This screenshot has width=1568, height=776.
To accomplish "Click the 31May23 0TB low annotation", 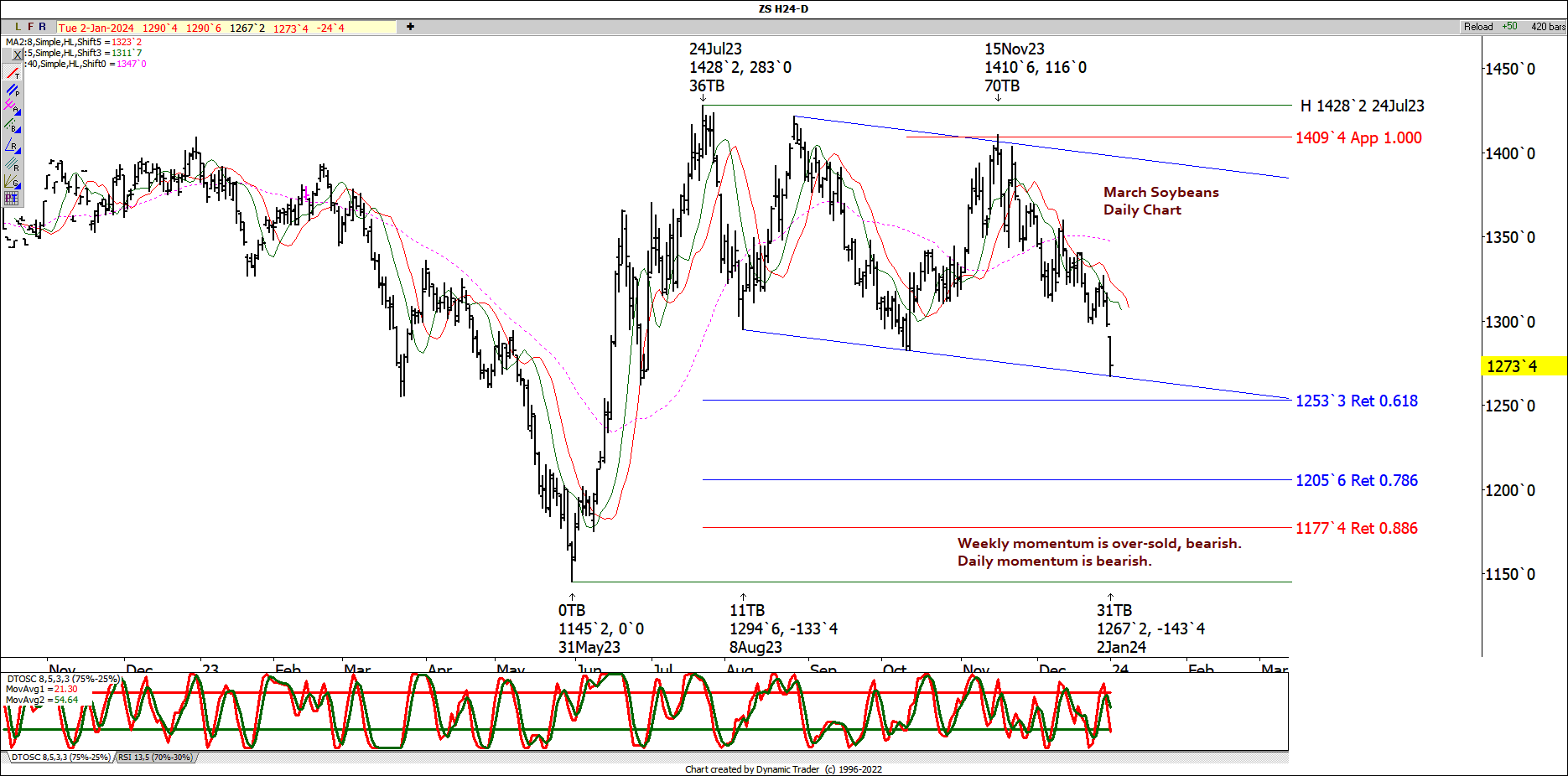I will [x=601, y=629].
